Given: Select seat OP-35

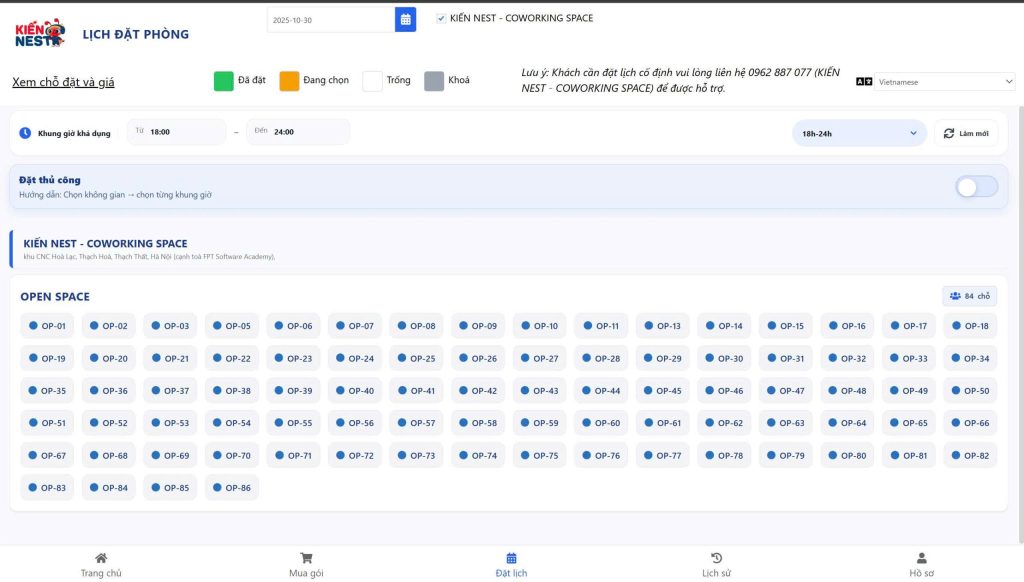Looking at the screenshot, I should 47,391.
